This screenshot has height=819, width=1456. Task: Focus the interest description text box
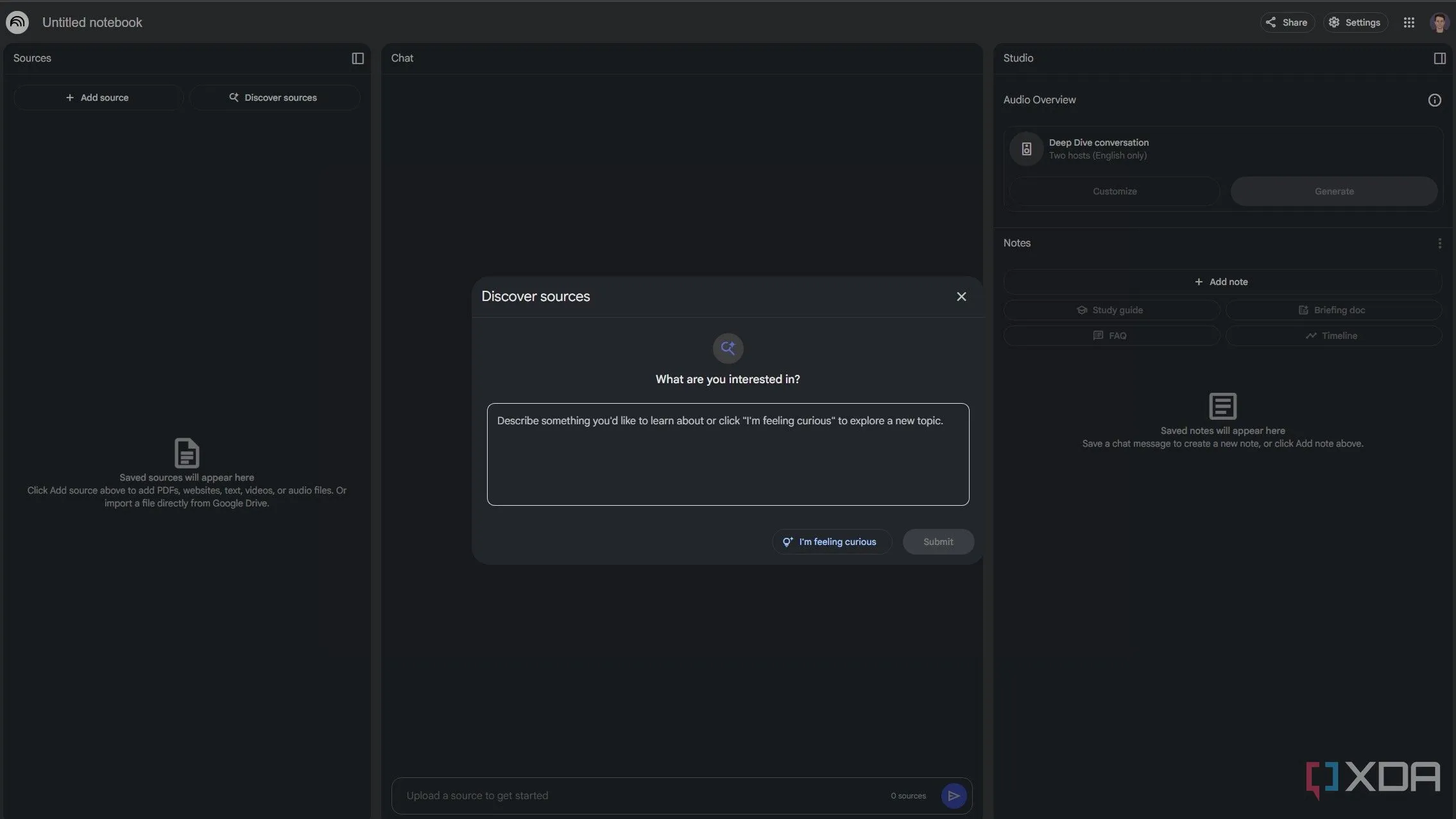click(x=728, y=454)
